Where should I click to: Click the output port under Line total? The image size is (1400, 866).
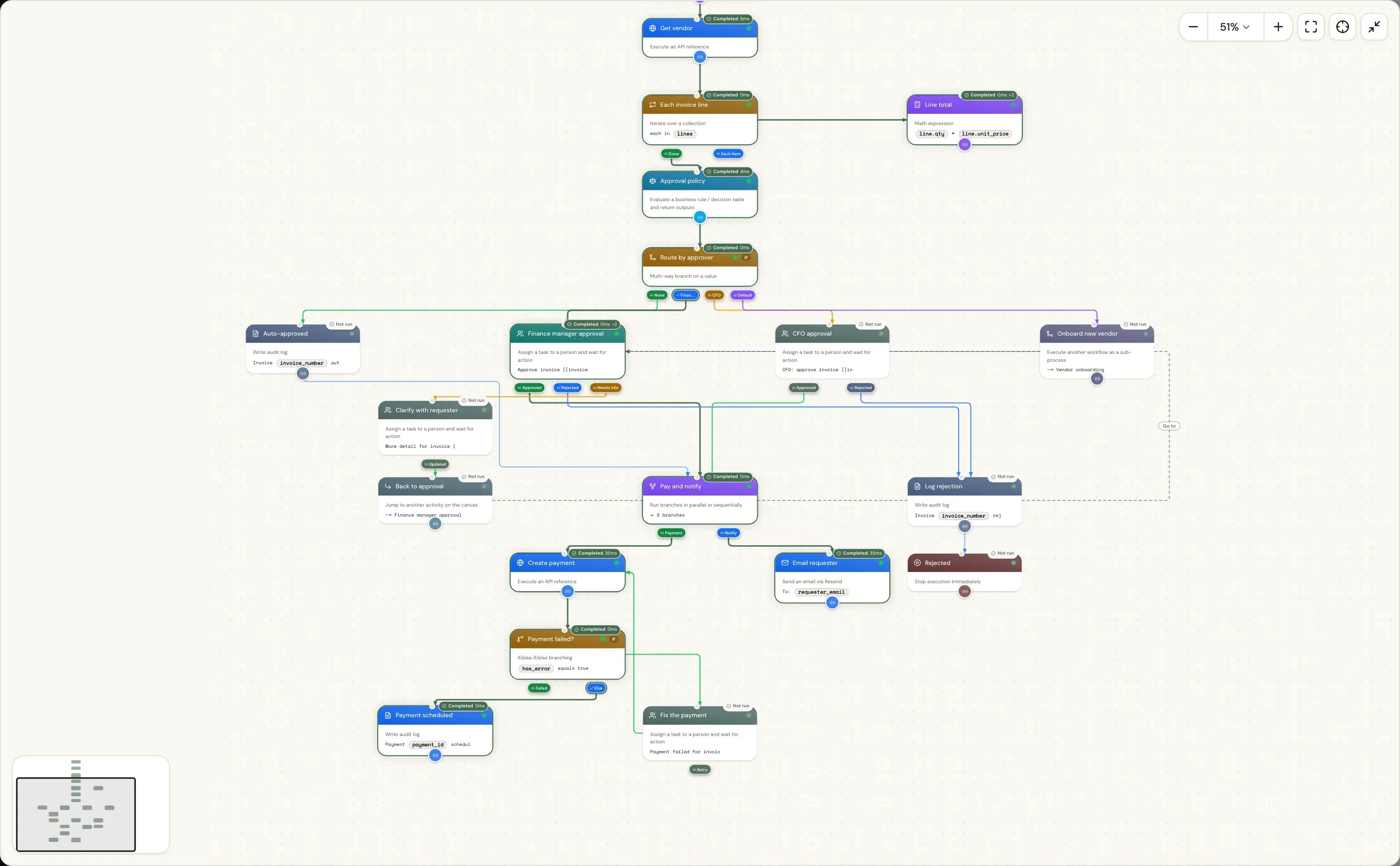coord(964,144)
